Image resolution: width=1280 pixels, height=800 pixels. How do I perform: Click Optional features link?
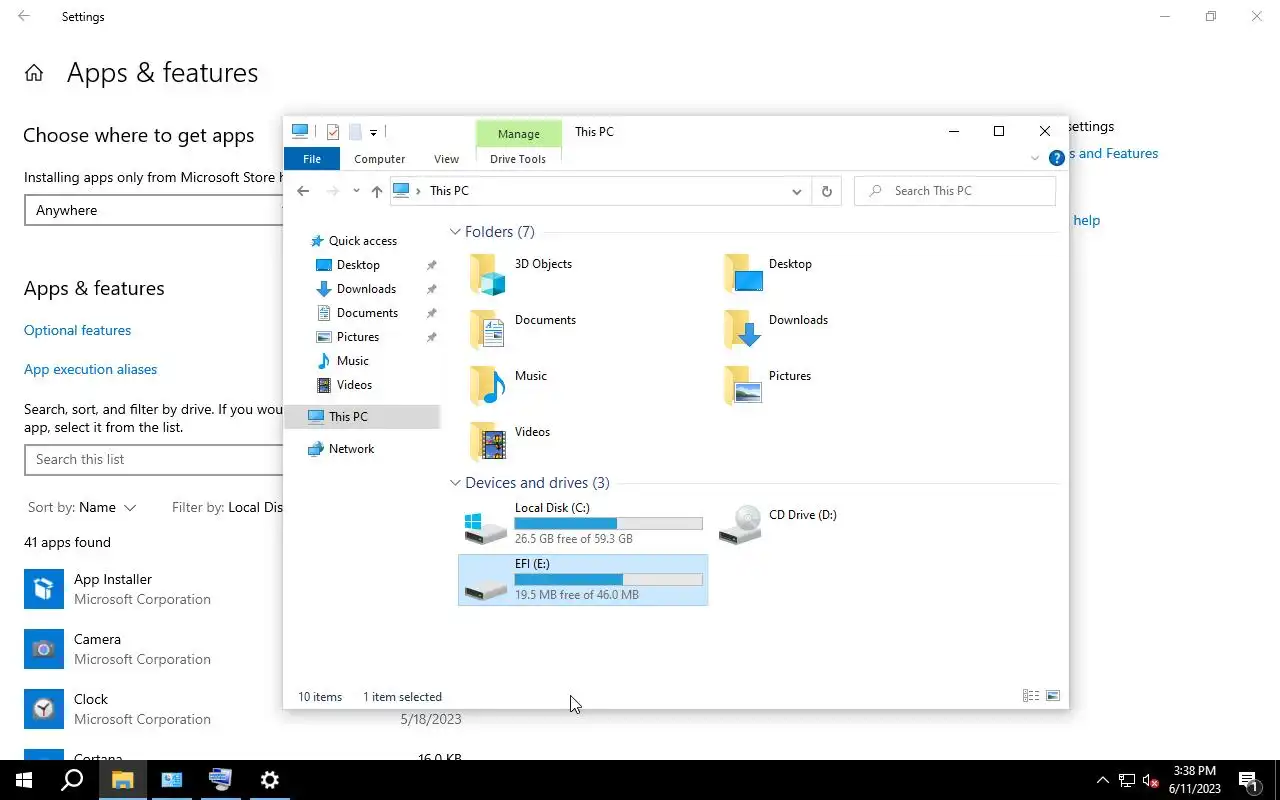click(x=77, y=330)
